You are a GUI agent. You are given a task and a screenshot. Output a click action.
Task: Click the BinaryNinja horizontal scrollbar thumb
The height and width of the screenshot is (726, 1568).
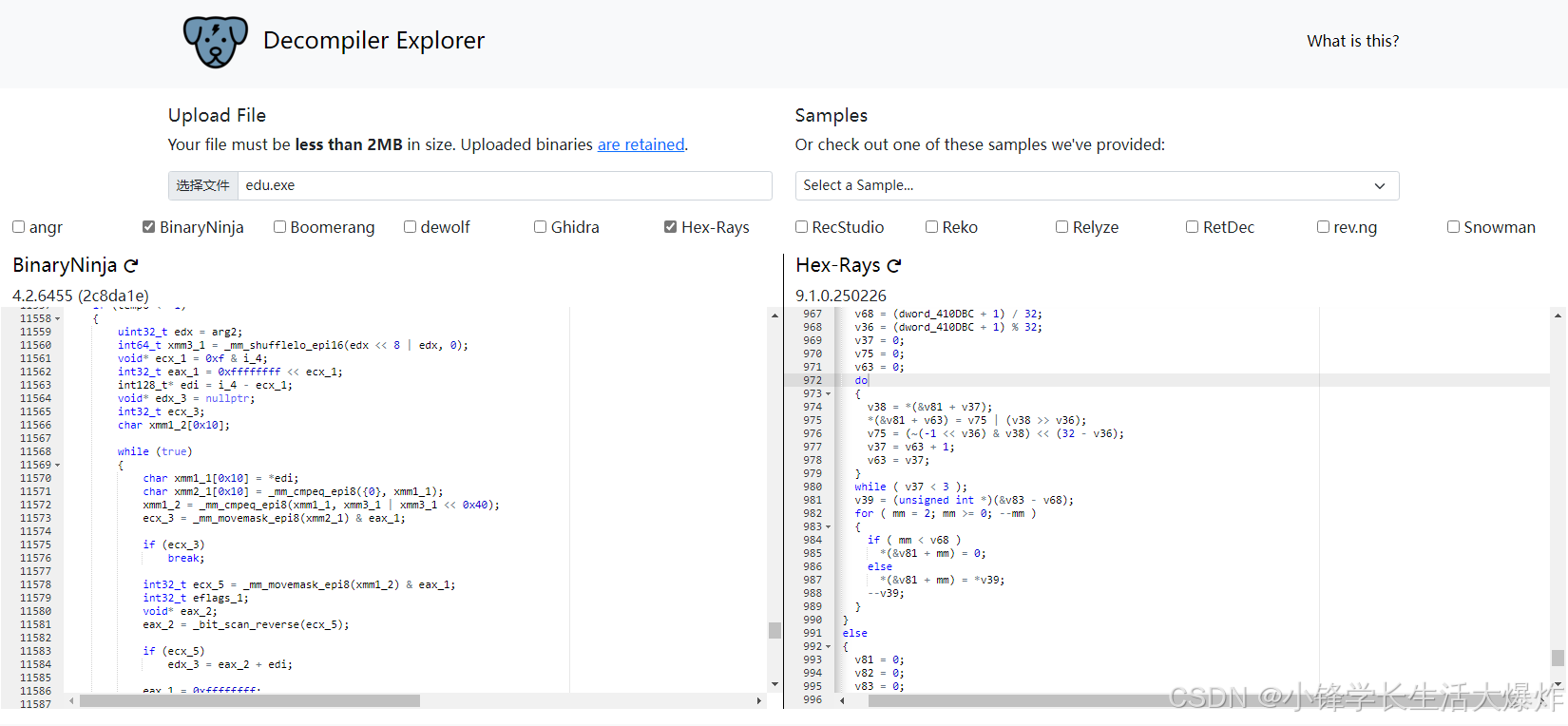[250, 701]
